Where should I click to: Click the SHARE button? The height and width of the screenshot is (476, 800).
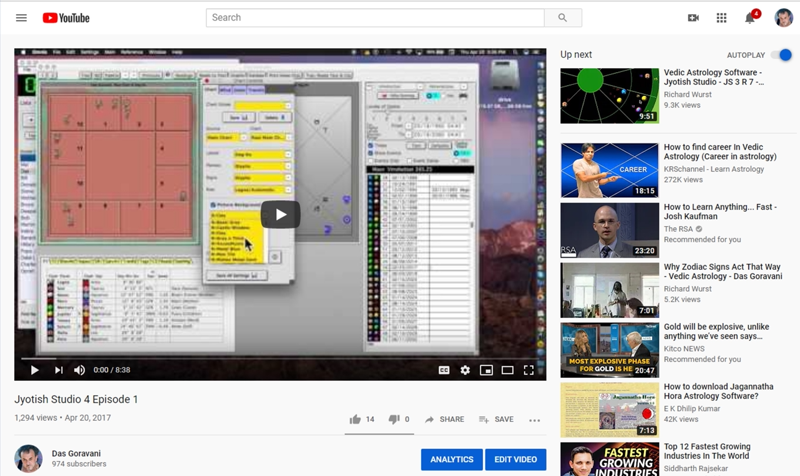[445, 420]
